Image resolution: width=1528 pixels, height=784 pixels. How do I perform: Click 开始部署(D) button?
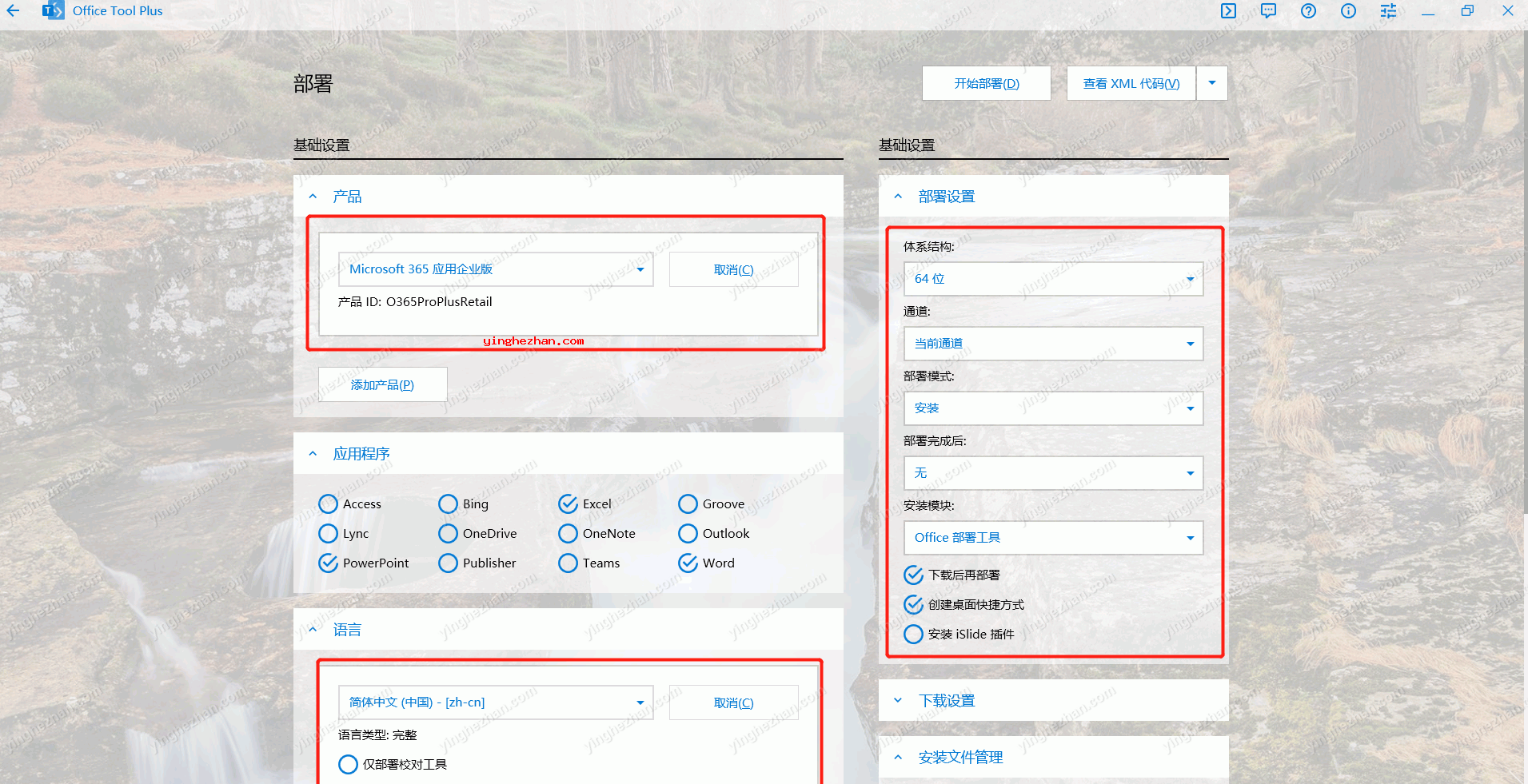tap(987, 83)
